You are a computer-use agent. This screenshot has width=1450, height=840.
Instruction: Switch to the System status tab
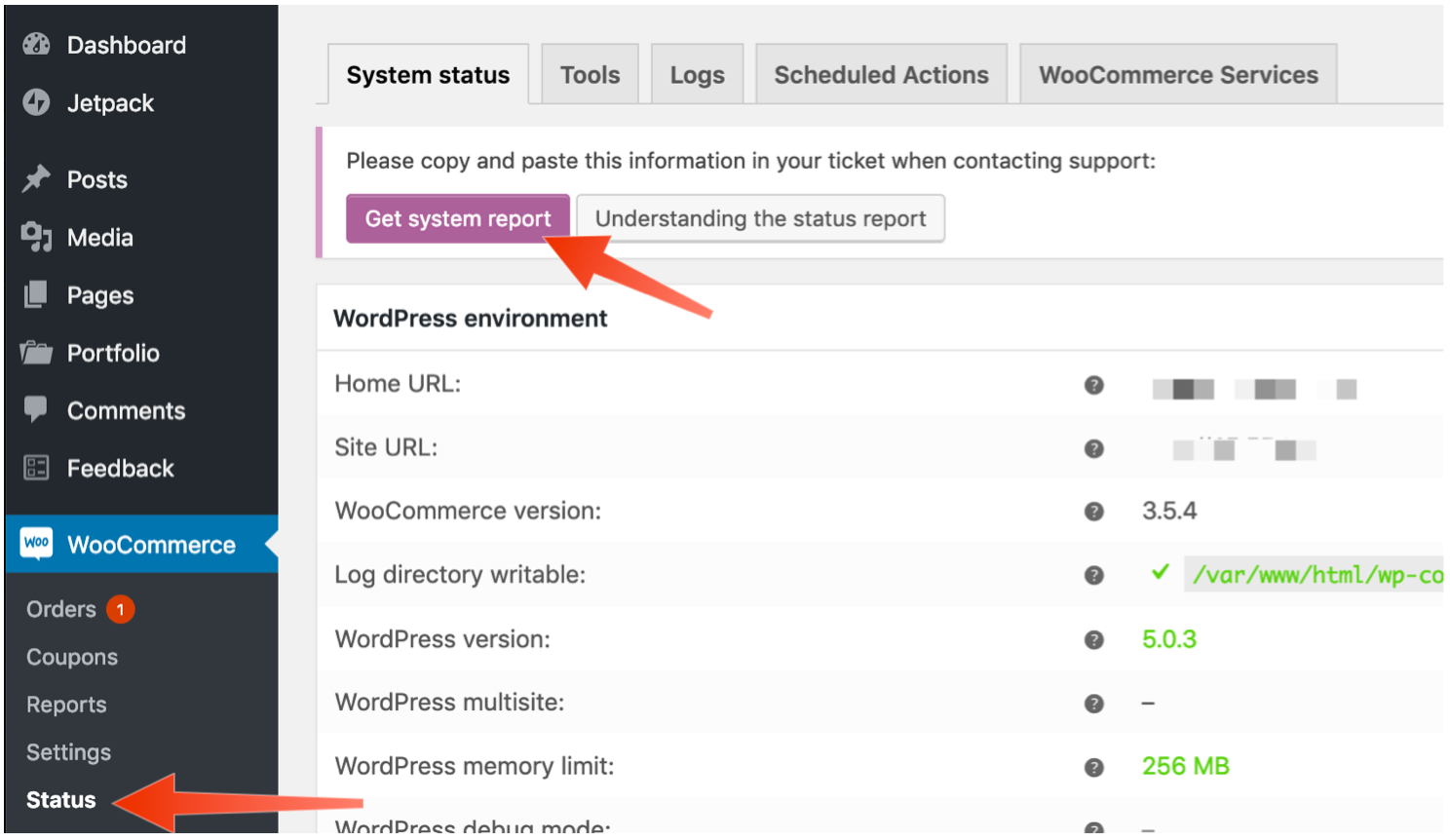point(428,74)
